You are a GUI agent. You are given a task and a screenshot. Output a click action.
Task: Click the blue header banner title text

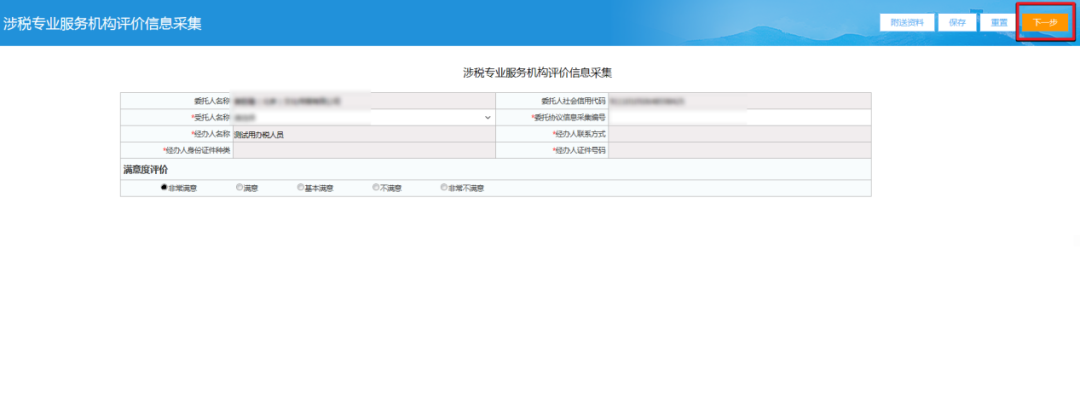point(103,23)
